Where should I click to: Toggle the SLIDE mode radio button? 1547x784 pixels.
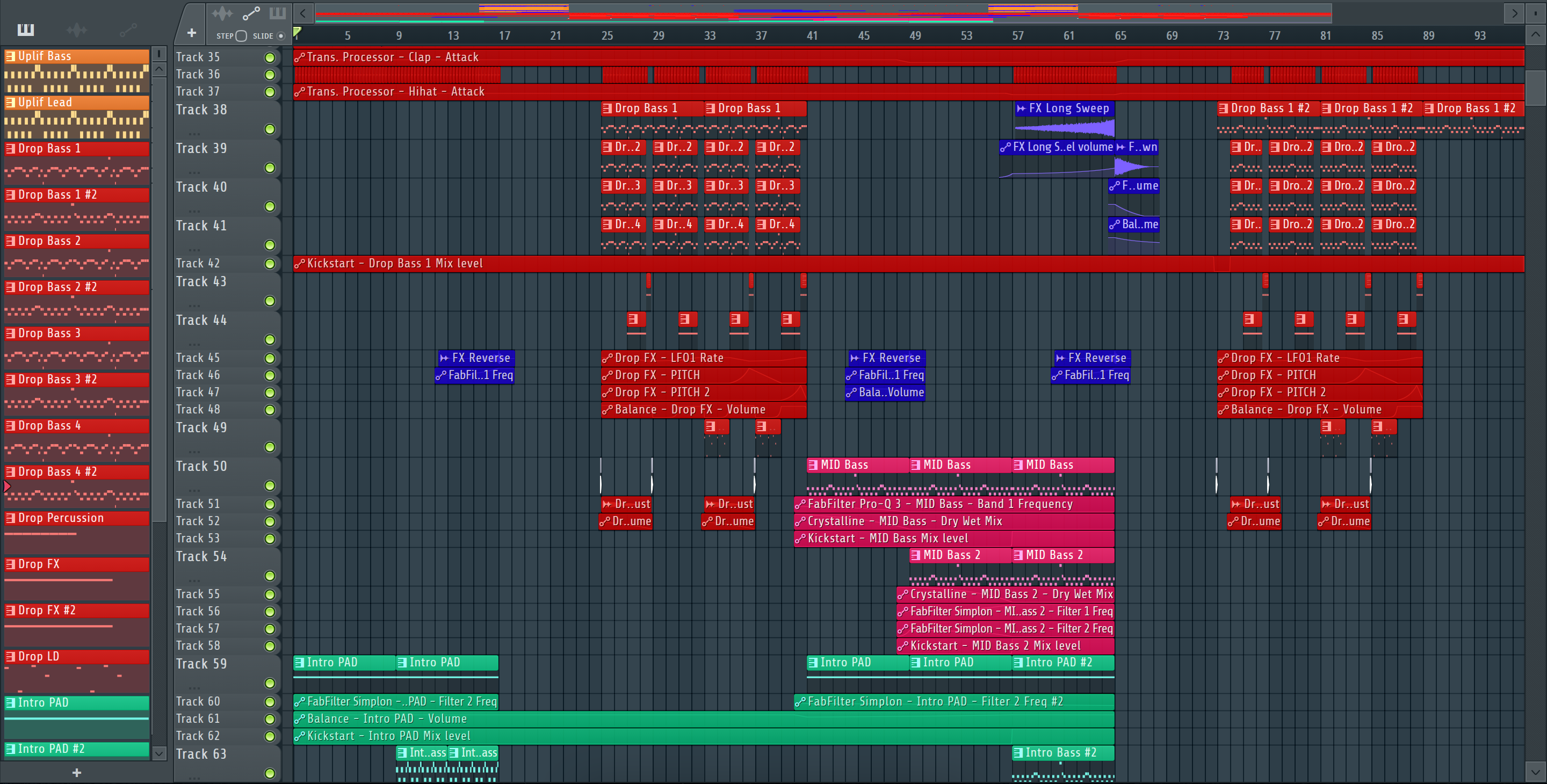coord(280,36)
